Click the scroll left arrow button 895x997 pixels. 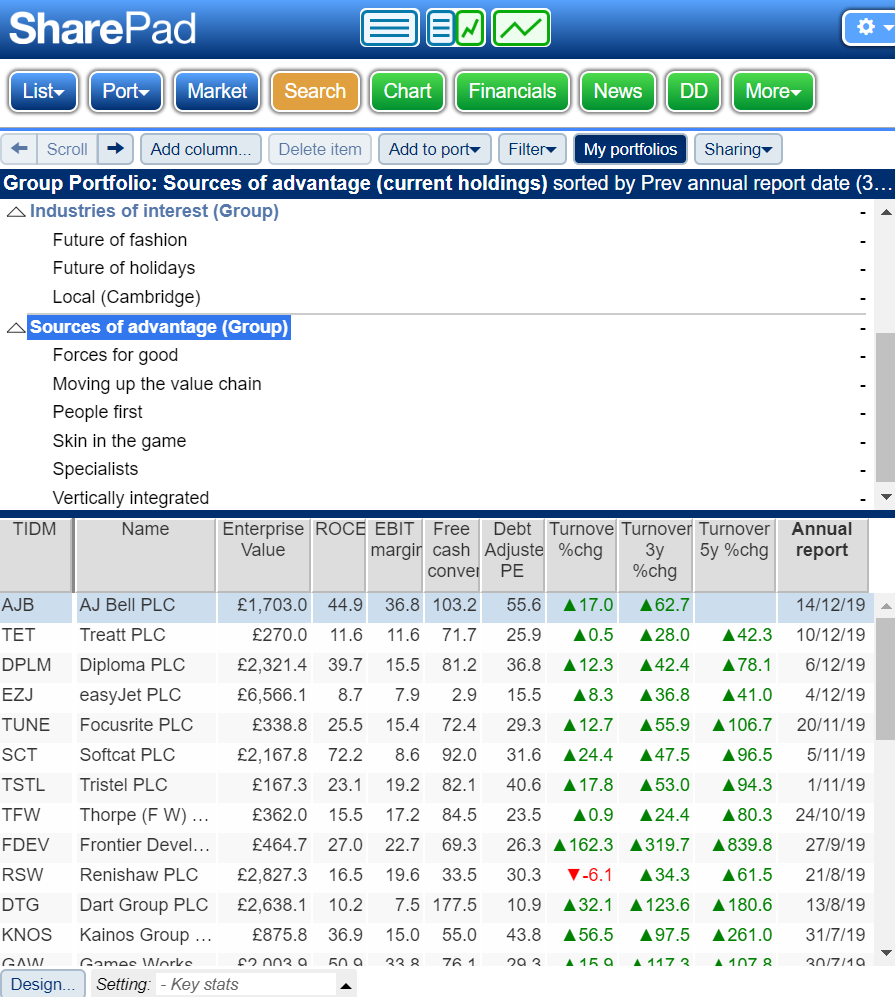(x=20, y=149)
